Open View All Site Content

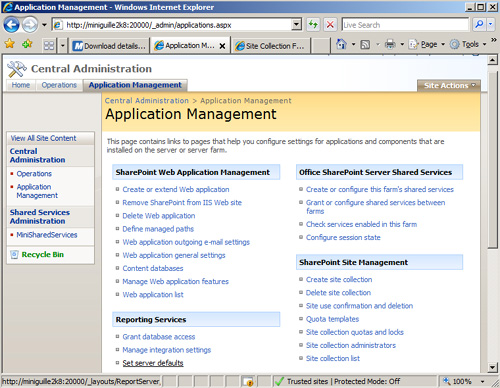[x=43, y=138]
